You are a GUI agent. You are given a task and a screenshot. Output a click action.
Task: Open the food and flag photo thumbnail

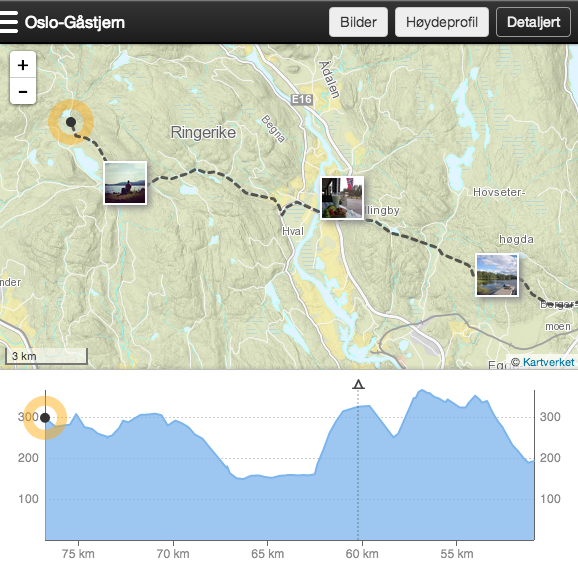[x=342, y=198]
